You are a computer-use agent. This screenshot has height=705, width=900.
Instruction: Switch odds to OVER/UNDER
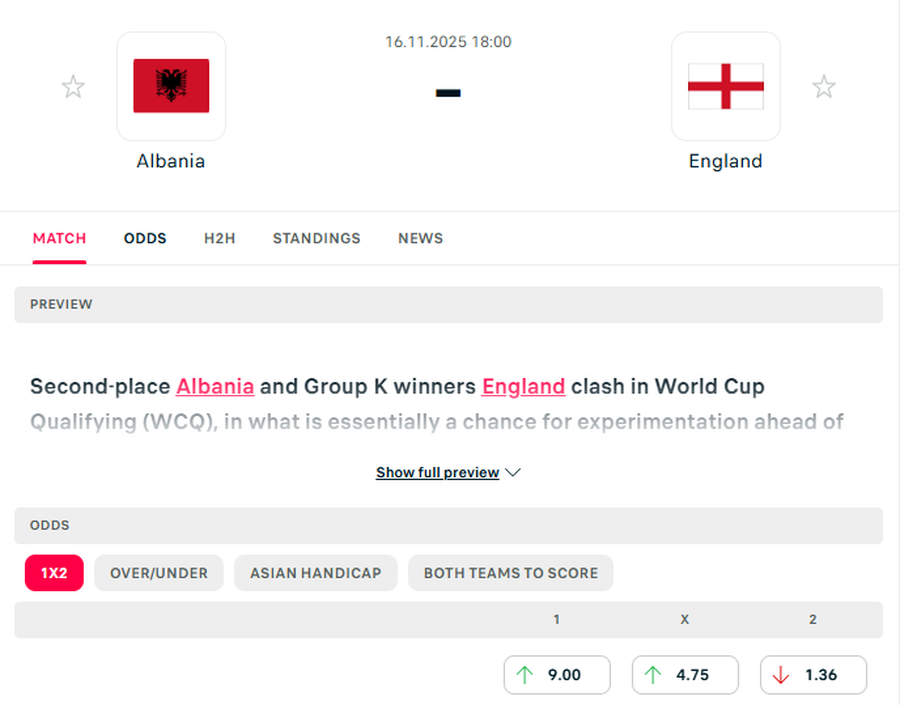coord(159,573)
